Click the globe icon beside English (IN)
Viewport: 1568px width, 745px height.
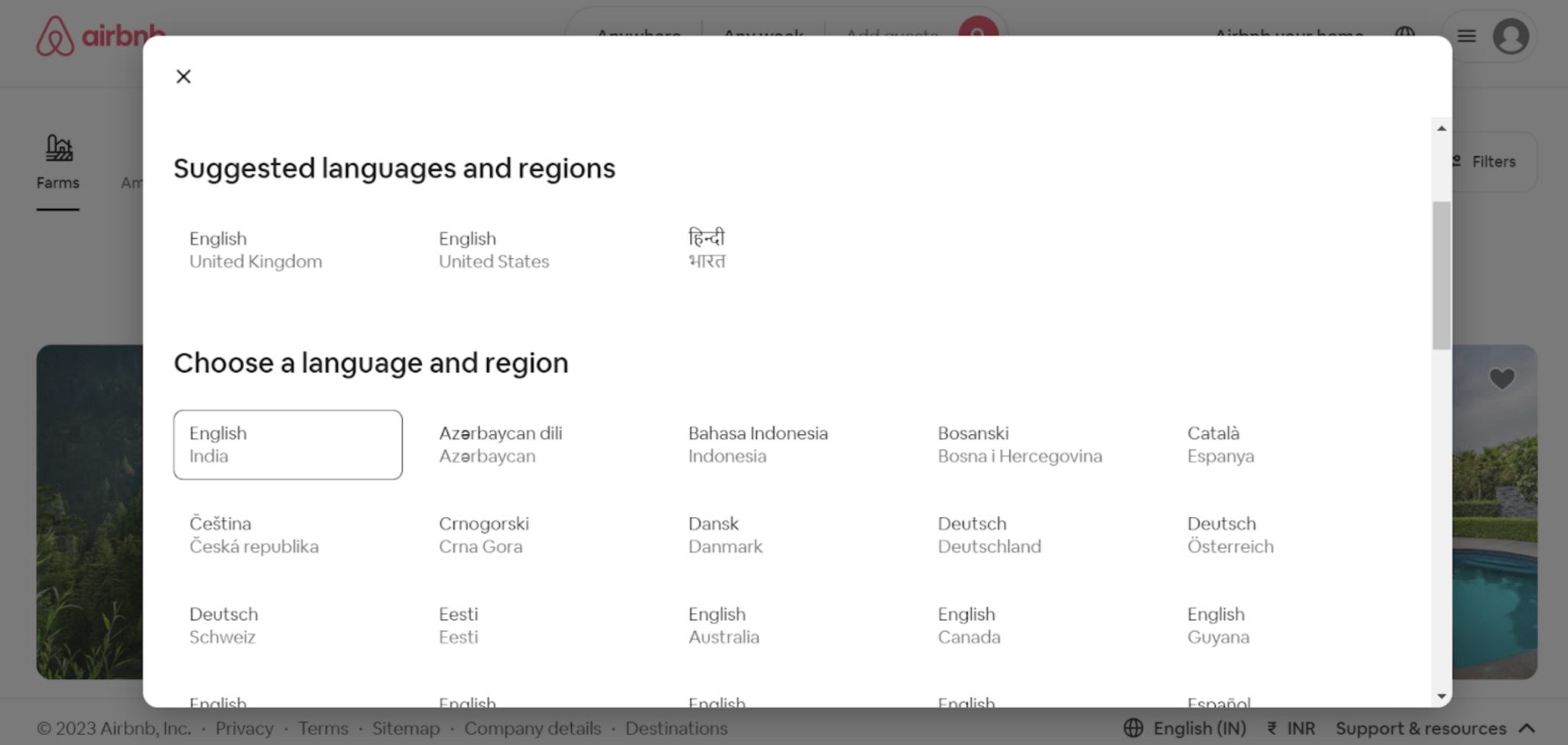[1132, 727]
